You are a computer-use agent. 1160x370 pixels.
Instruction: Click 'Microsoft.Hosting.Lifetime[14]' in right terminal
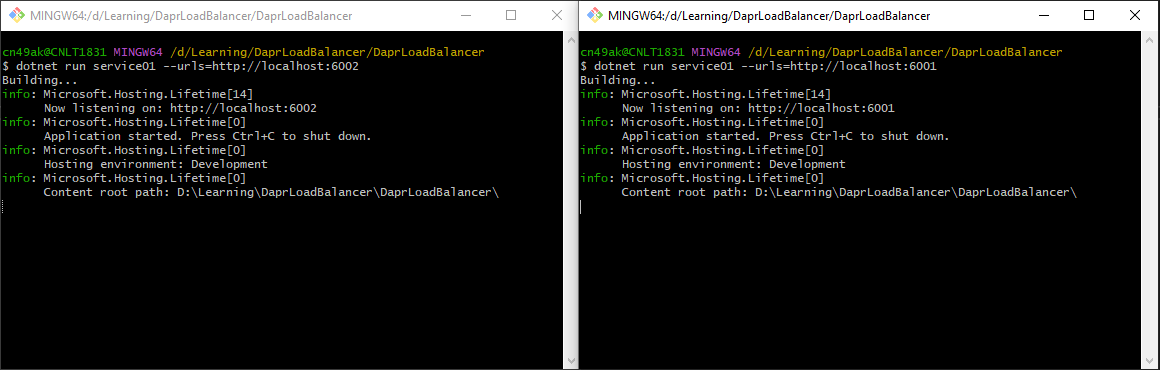click(x=726, y=94)
